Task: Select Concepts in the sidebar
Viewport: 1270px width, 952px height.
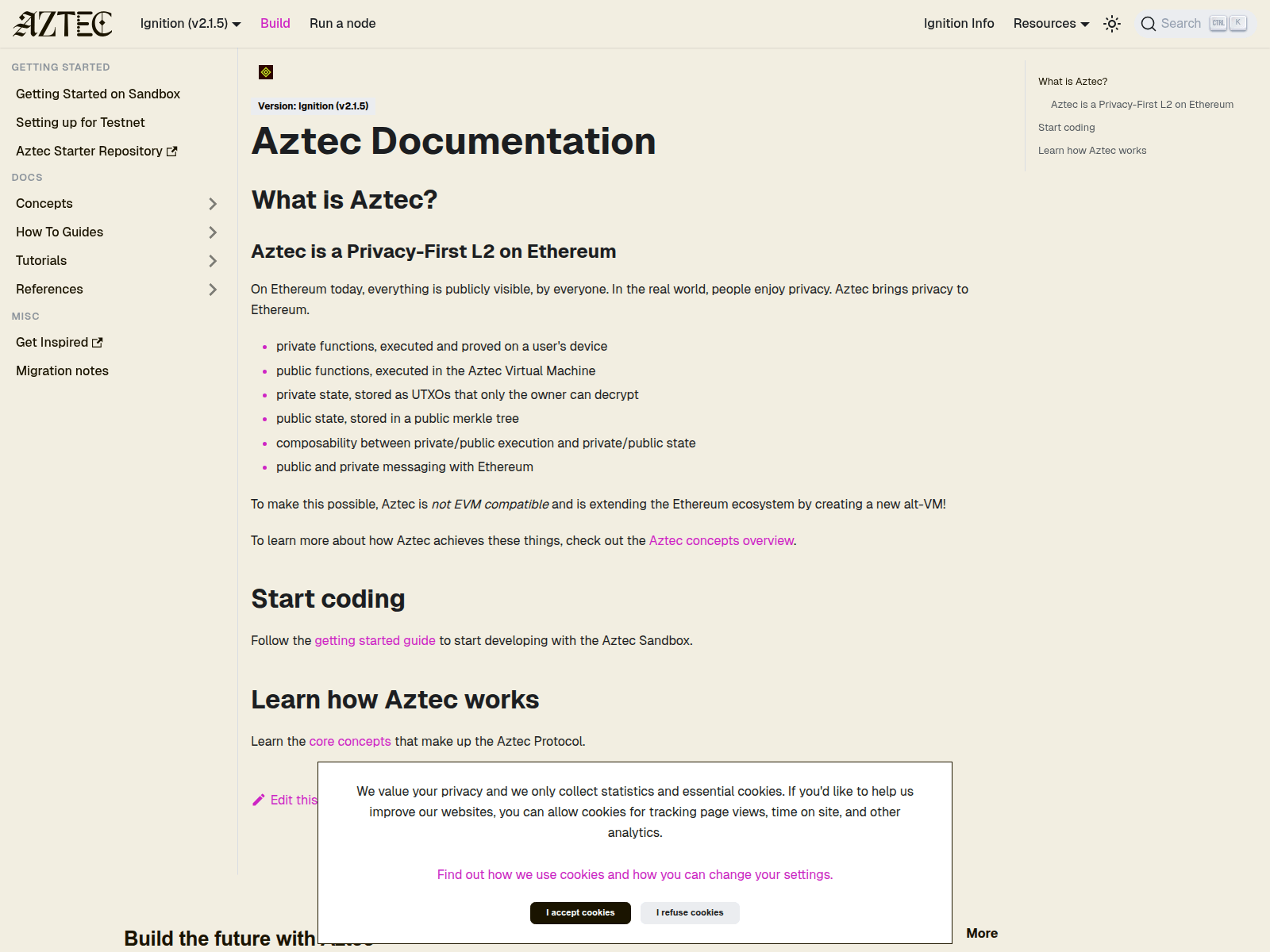Action: pos(44,203)
